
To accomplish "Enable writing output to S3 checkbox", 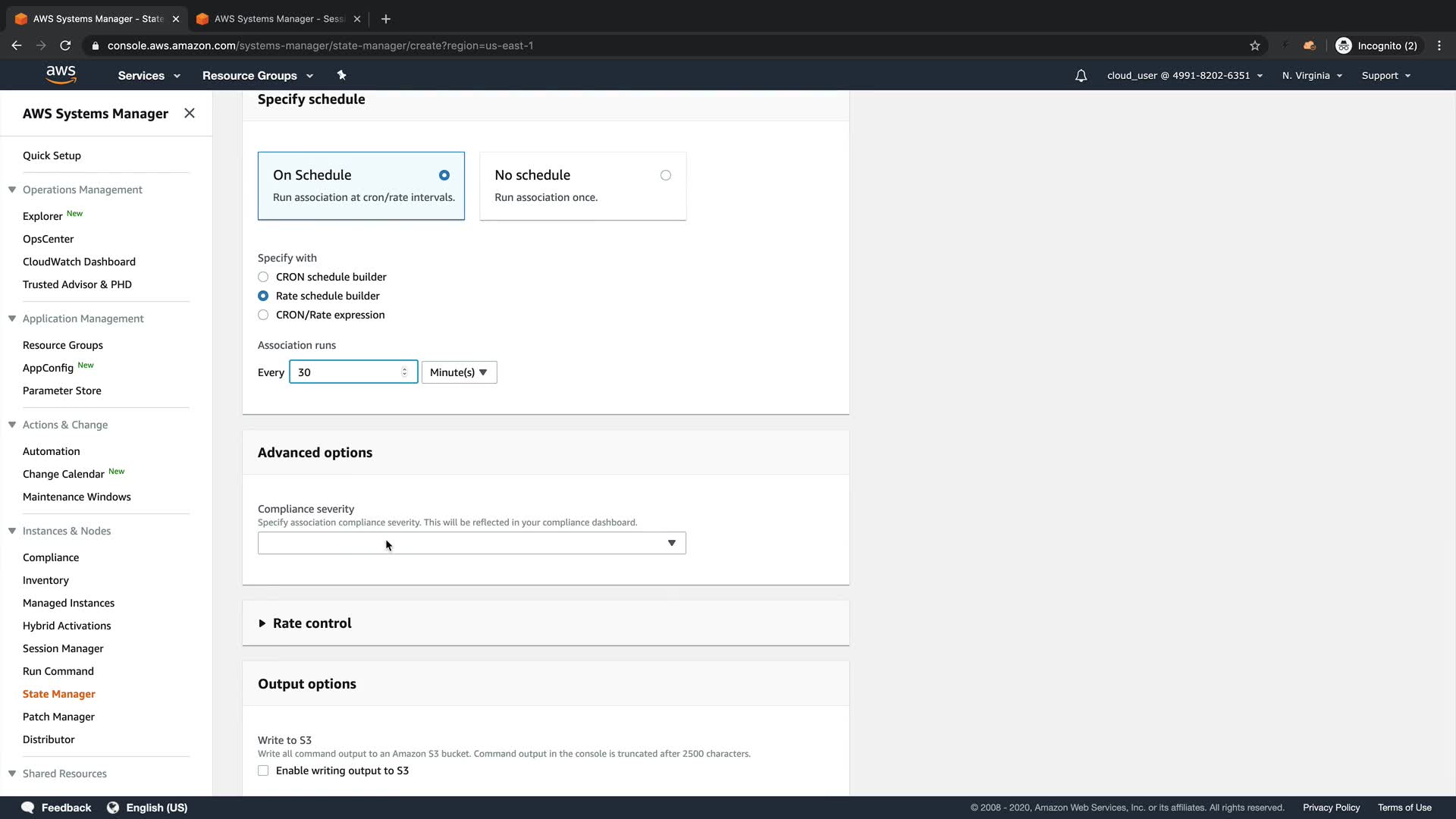I will pos(263,770).
